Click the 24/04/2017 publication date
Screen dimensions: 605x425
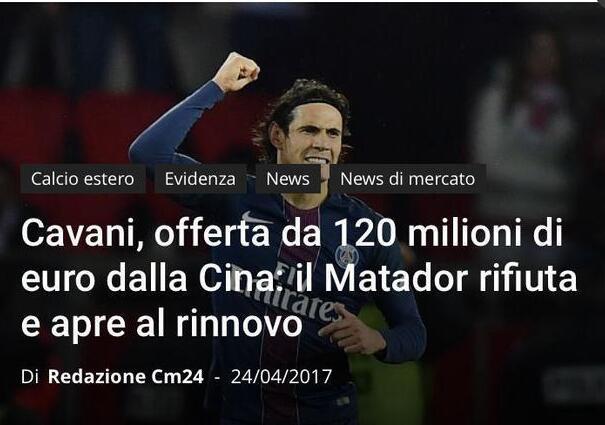281,376
